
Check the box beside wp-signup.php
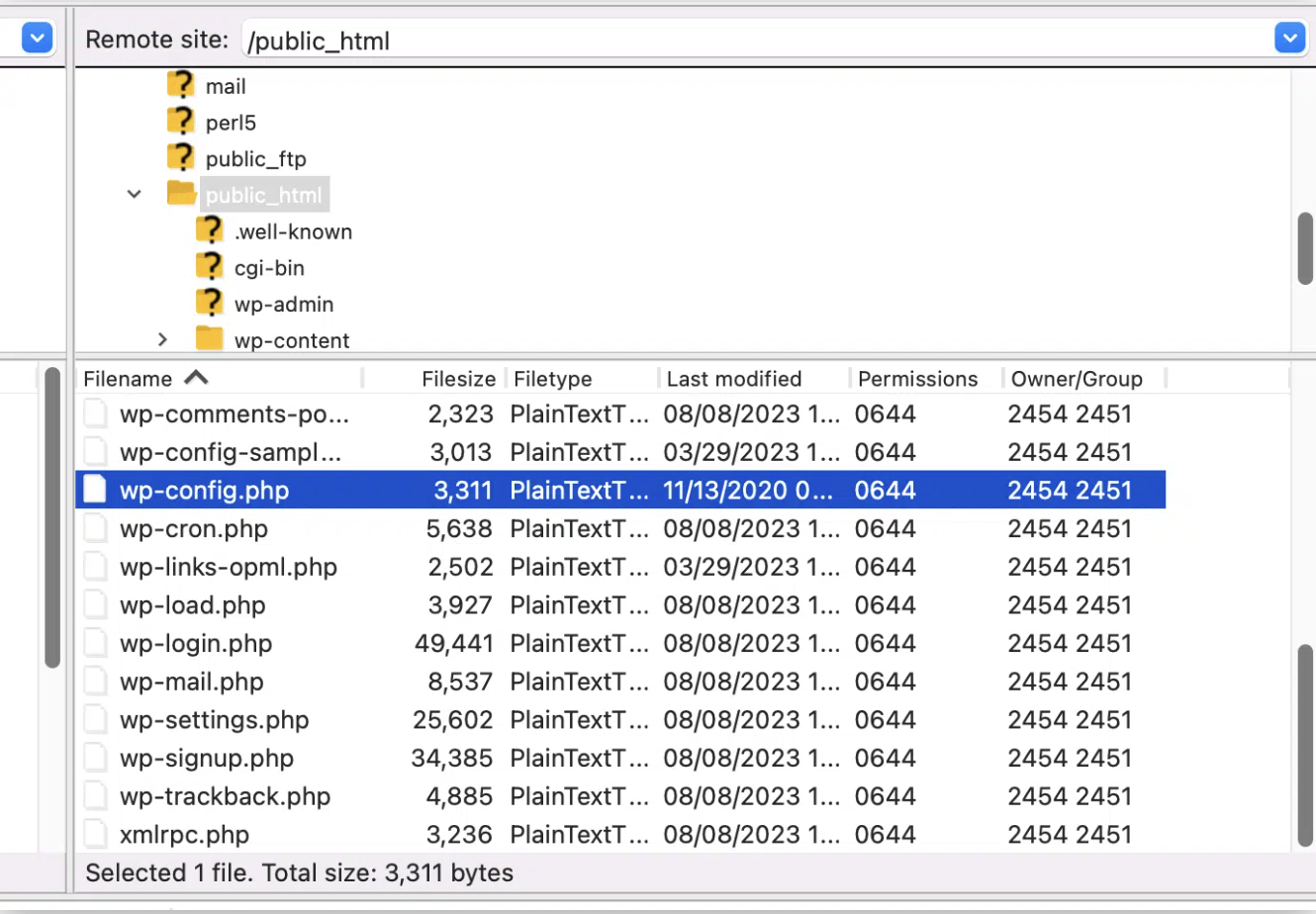point(95,758)
